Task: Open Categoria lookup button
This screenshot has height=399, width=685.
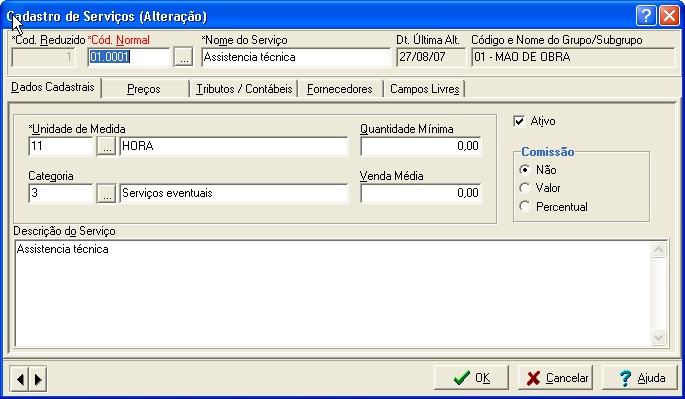Action: [x=106, y=193]
